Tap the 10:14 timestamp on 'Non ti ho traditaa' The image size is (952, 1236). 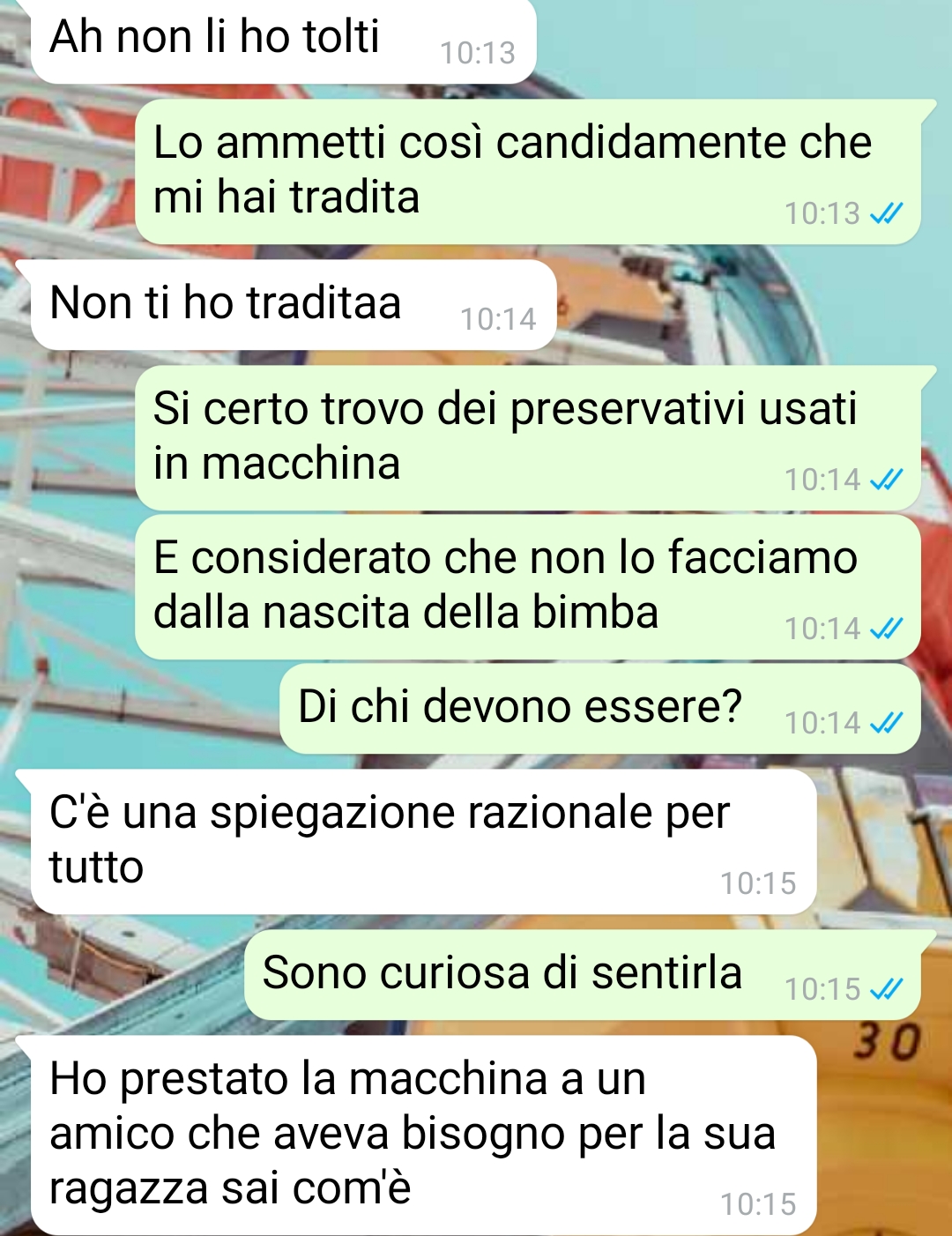498,319
